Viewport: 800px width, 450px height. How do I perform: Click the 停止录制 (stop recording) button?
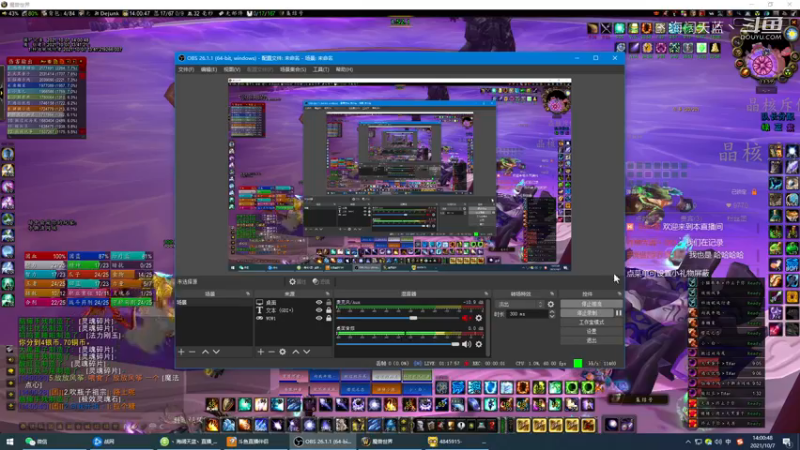pos(587,313)
